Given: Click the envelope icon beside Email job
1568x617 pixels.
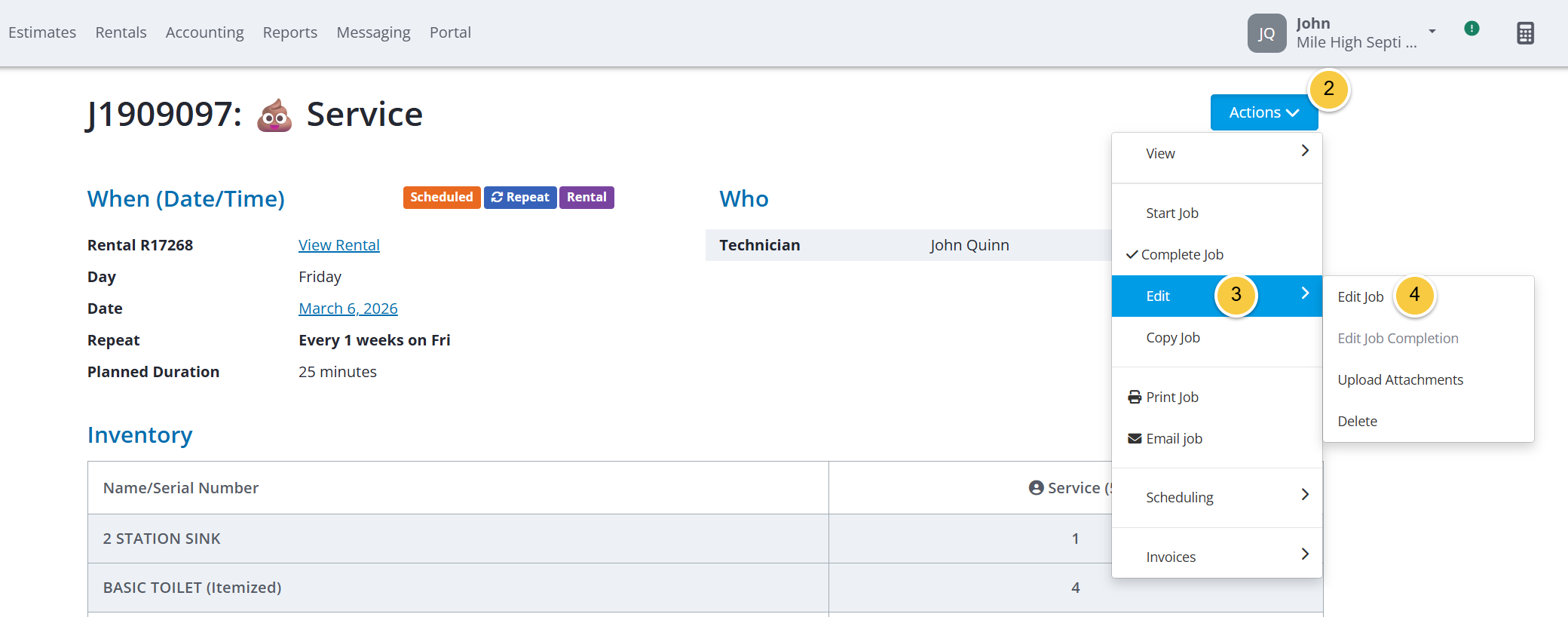Looking at the screenshot, I should (x=1135, y=438).
